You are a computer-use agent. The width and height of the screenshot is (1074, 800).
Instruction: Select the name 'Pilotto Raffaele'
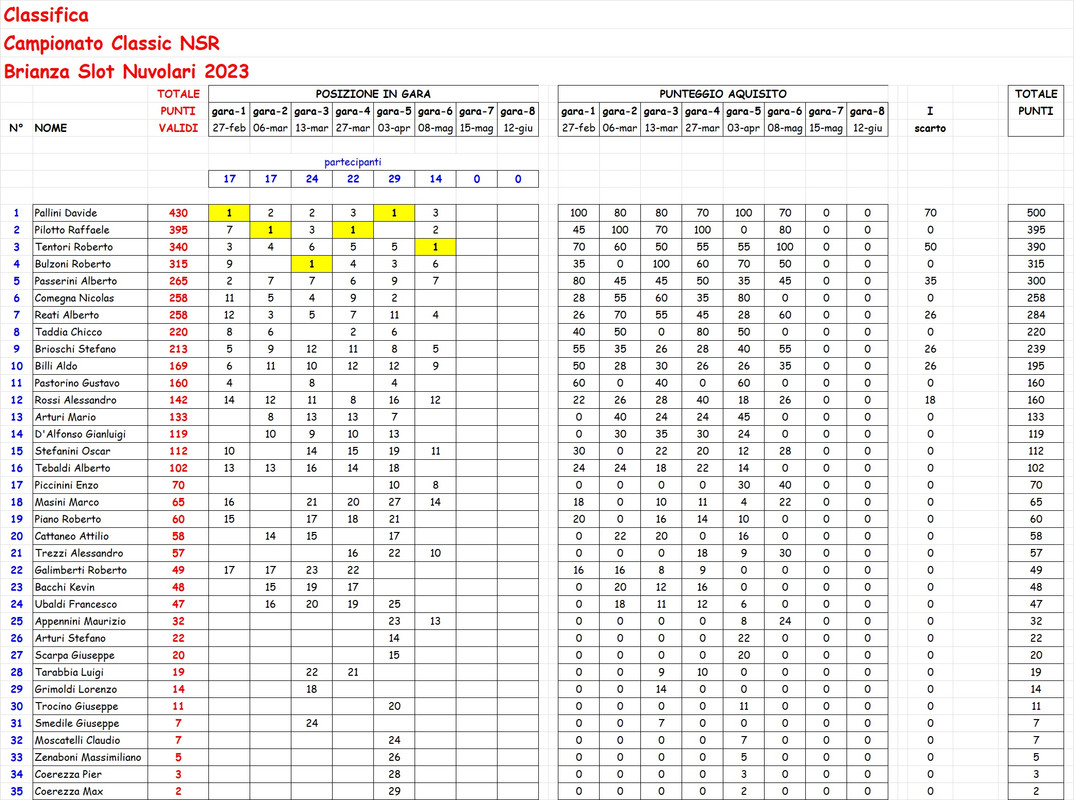coord(72,230)
